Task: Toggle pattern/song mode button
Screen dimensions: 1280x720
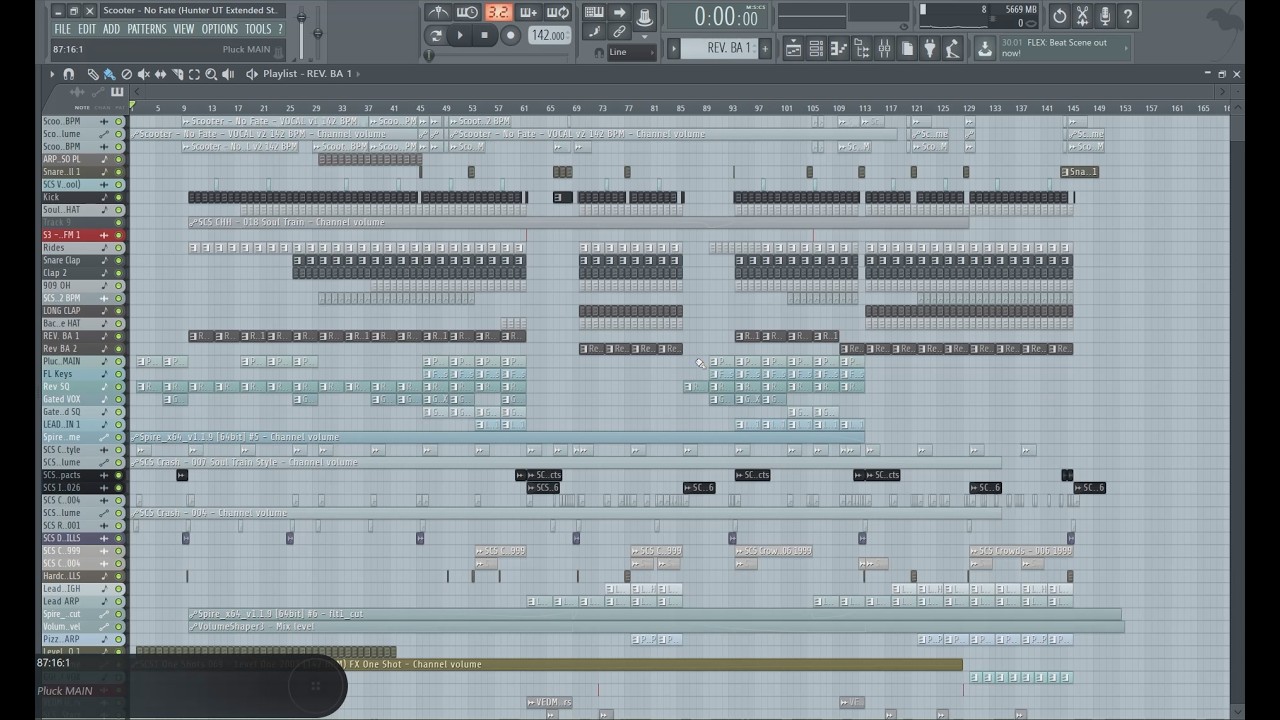Action: tap(436, 35)
